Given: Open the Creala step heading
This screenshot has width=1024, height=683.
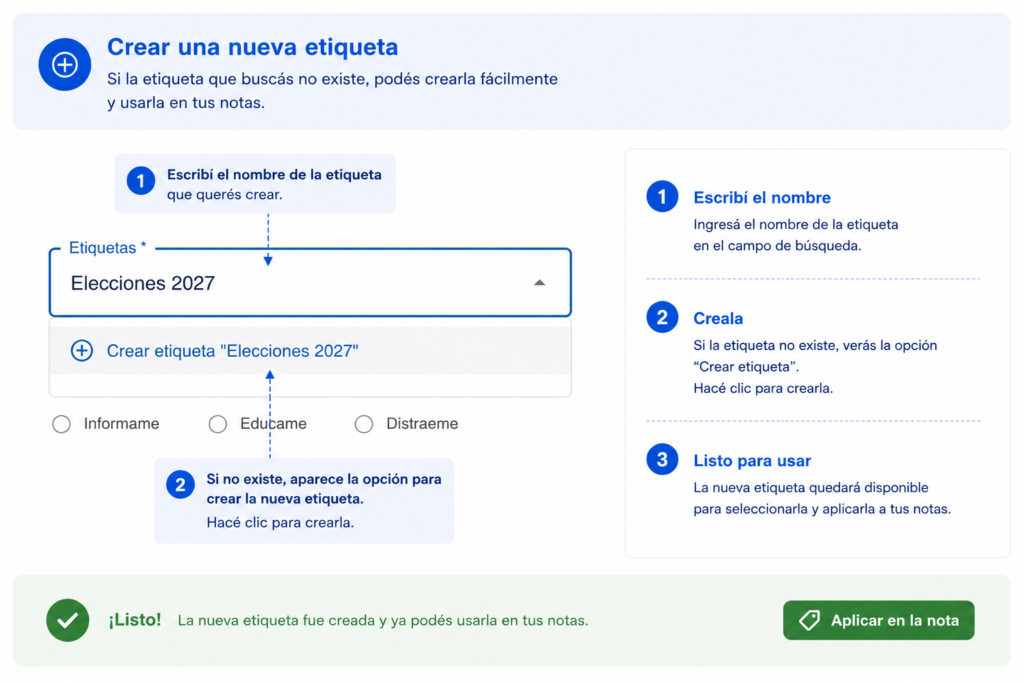Looking at the screenshot, I should point(718,319).
